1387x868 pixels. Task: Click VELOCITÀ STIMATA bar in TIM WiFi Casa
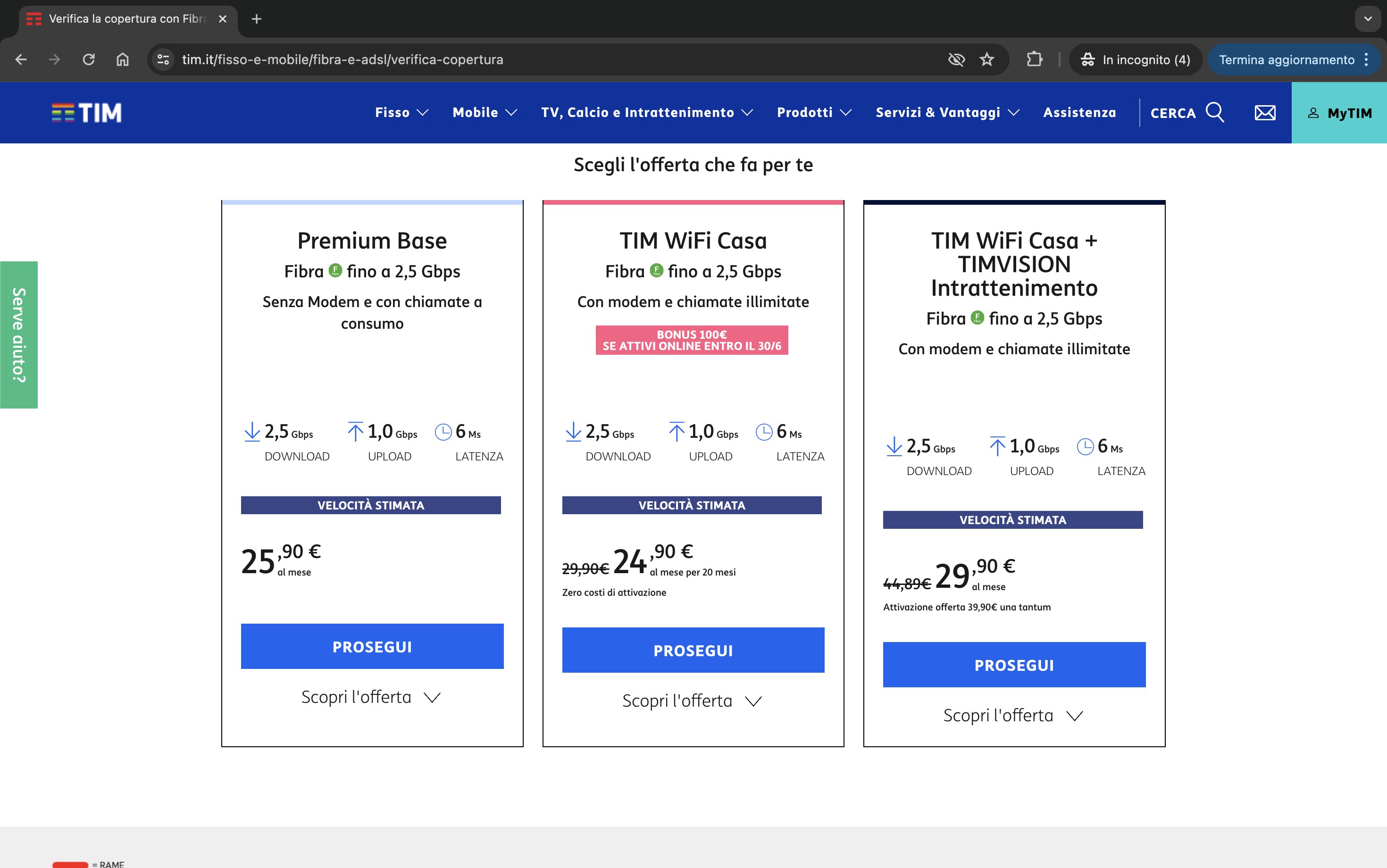tap(692, 505)
